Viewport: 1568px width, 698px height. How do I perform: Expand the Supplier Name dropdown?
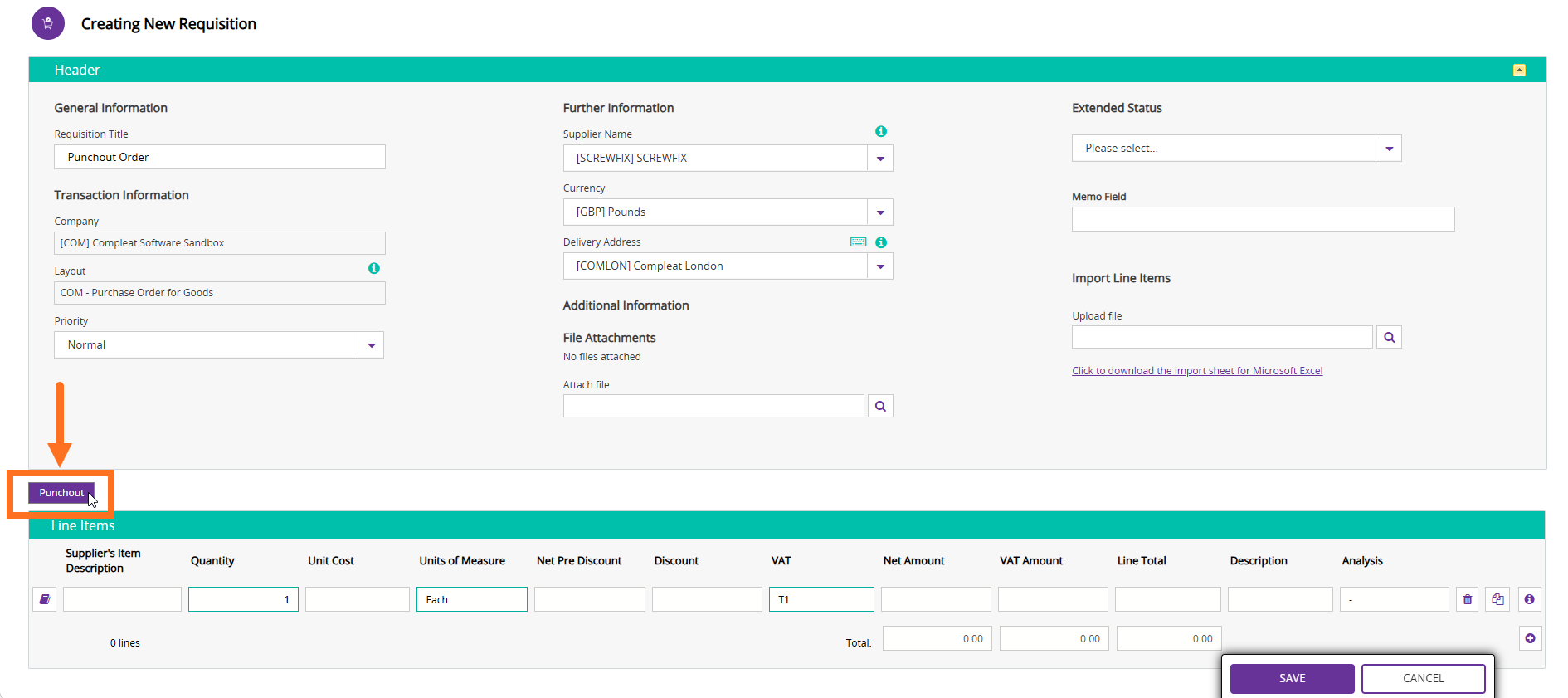880,159
